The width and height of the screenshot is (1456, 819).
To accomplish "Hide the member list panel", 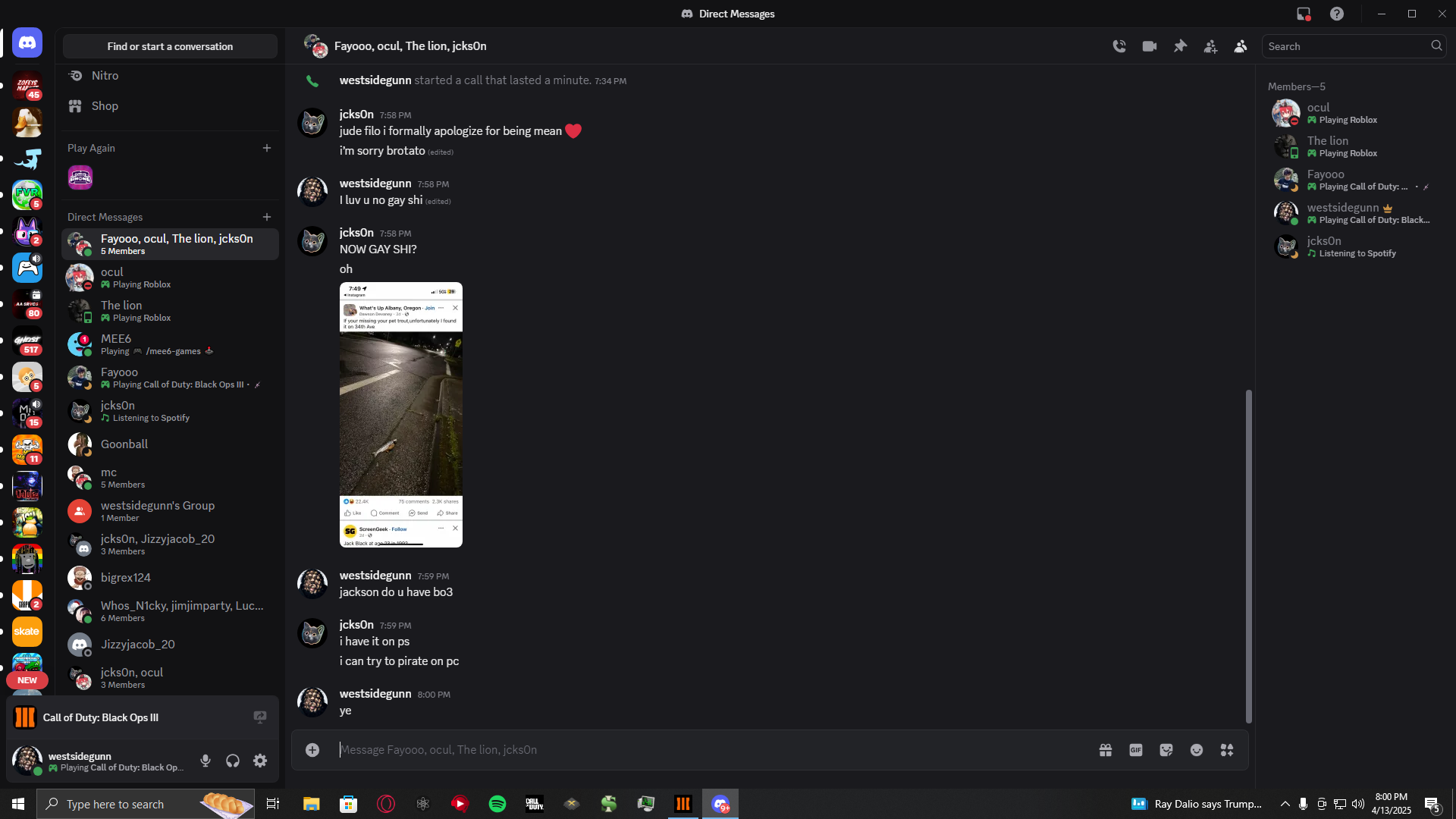I will coord(1241,46).
